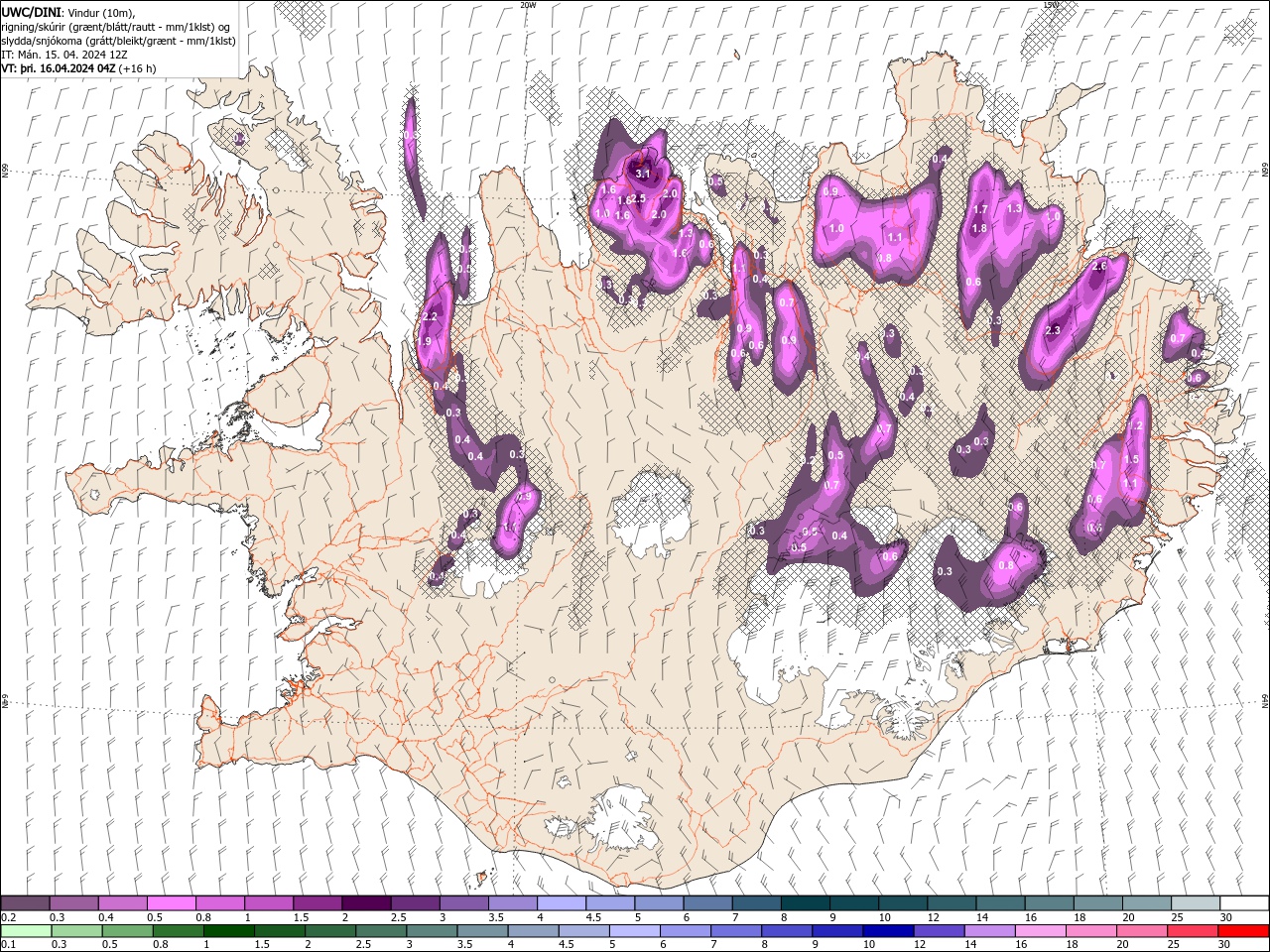Screen dimensions: 1270x952
Task: Select the pale green rain swatch between 0.1 and 0.3
Action: tap(25, 931)
